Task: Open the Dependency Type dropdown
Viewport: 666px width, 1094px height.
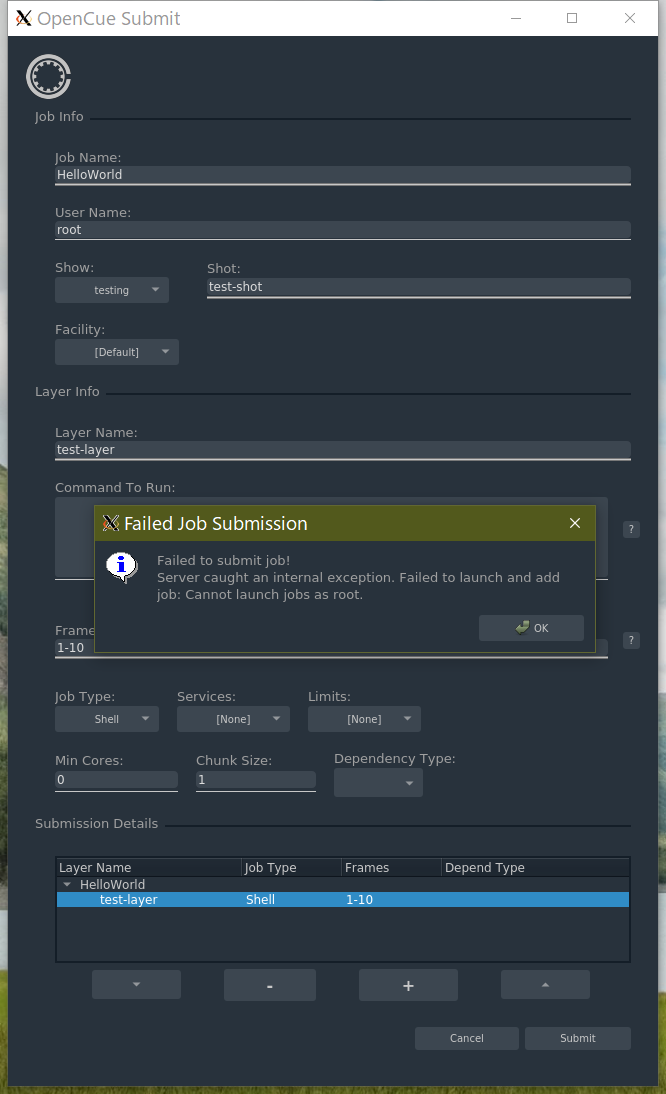Action: click(378, 783)
